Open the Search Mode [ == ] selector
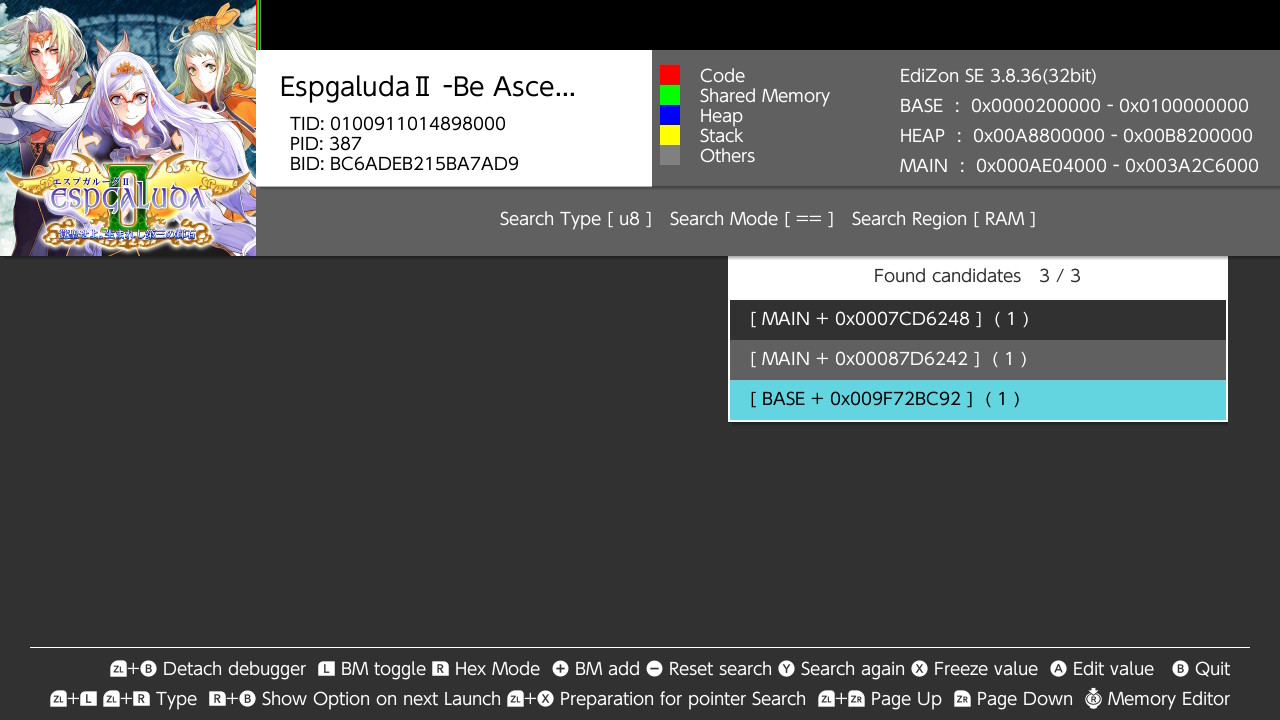Viewport: 1280px width, 720px height. click(x=752, y=219)
